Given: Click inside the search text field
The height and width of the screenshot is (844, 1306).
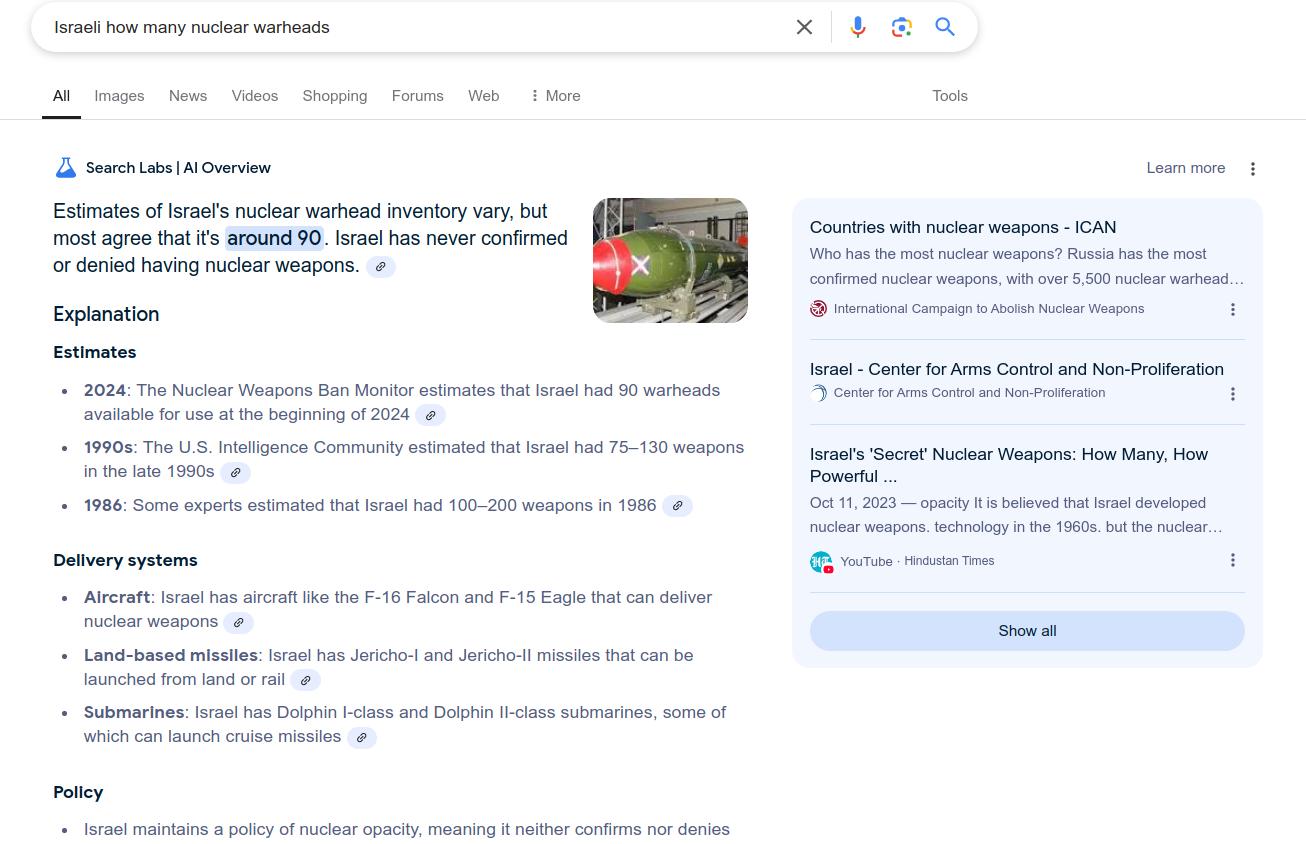Looking at the screenshot, I should click(x=400, y=27).
